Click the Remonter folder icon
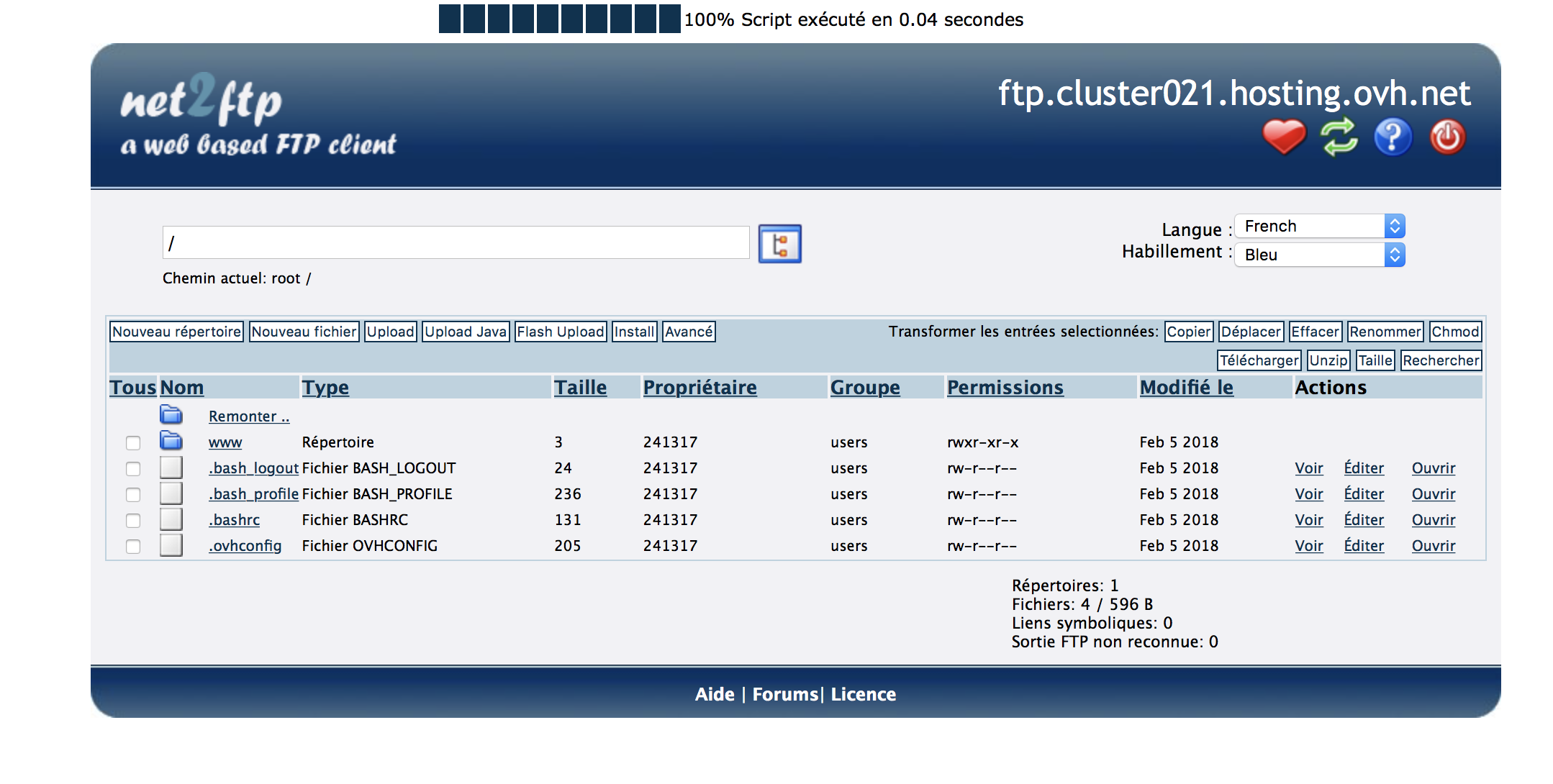Screen dimensions: 1553x784 tap(171, 415)
